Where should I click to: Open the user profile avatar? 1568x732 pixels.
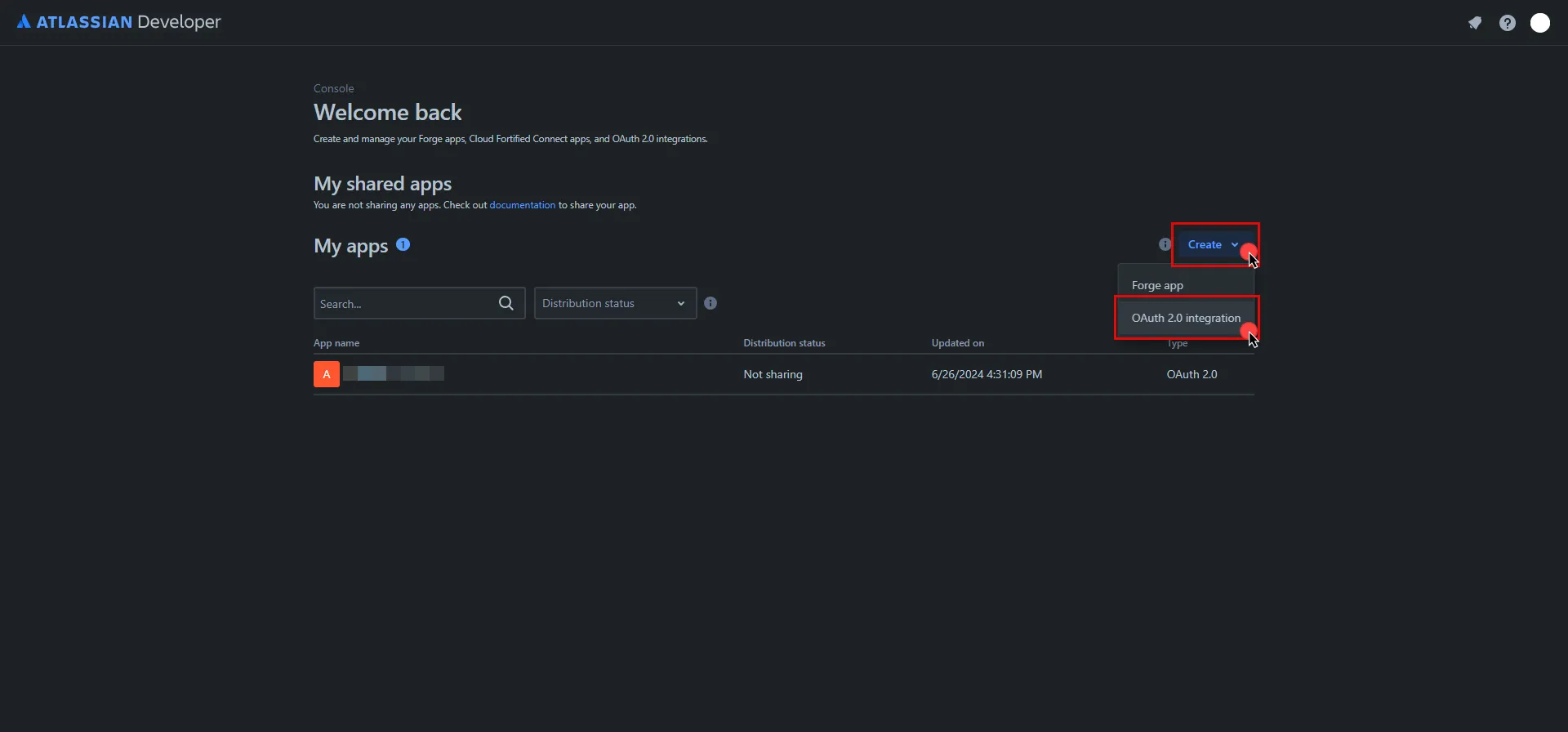[1540, 23]
